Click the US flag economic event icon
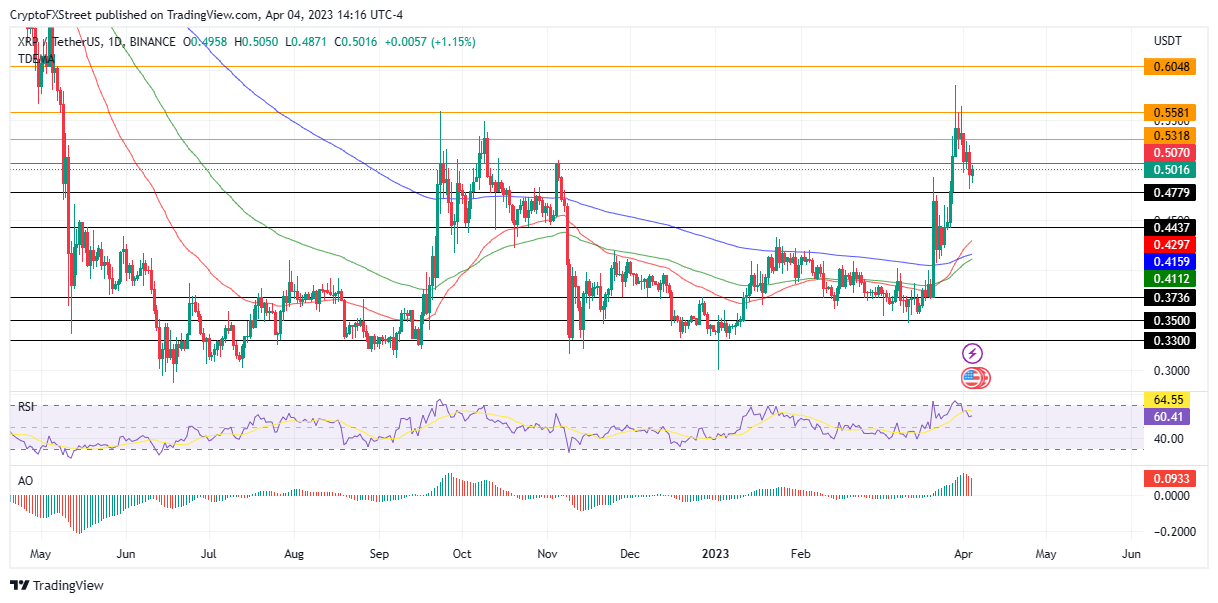Screen dimensions: 1218x603 [x=971, y=378]
